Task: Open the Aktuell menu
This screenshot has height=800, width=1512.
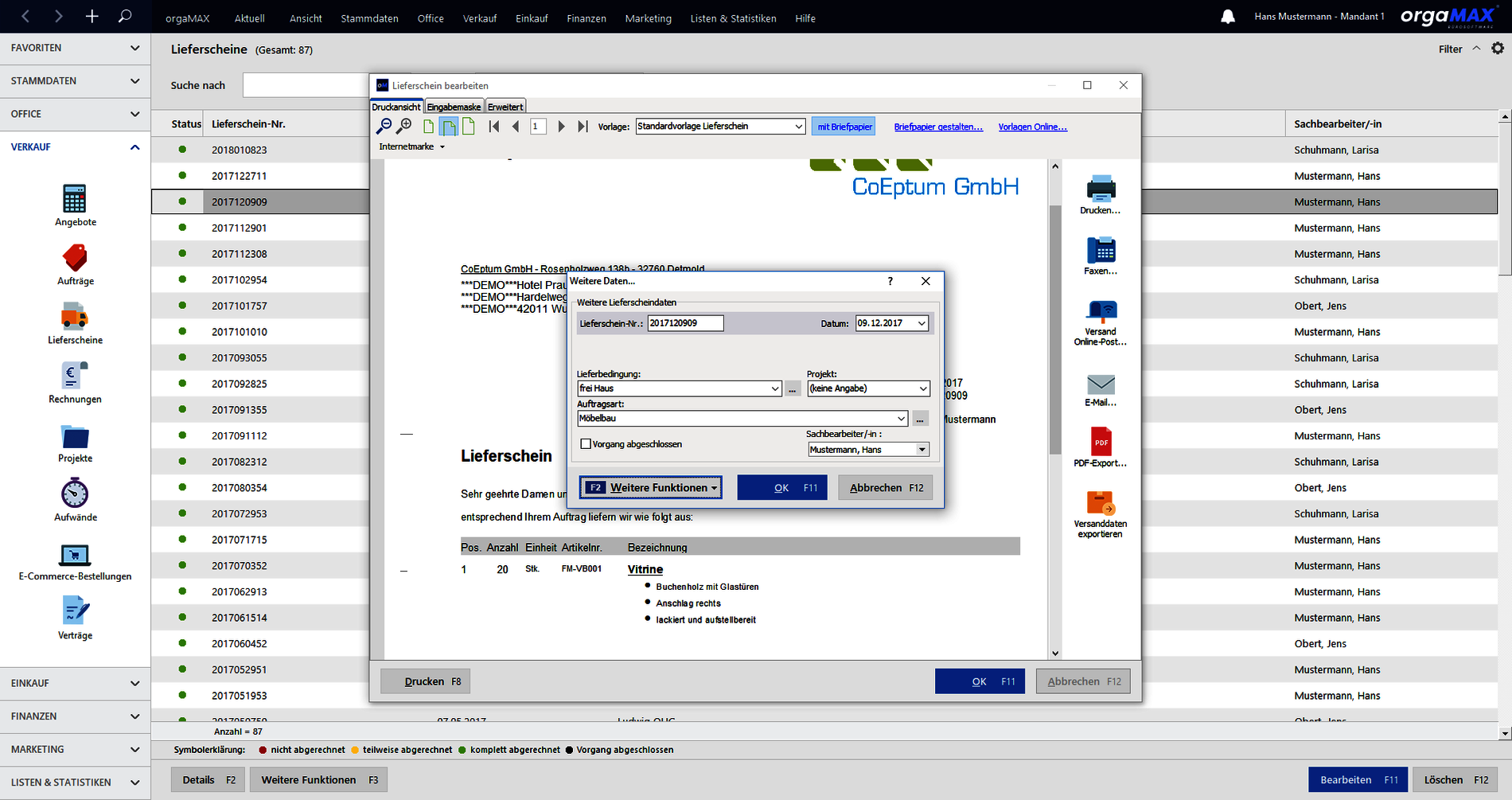Action: 249,18
